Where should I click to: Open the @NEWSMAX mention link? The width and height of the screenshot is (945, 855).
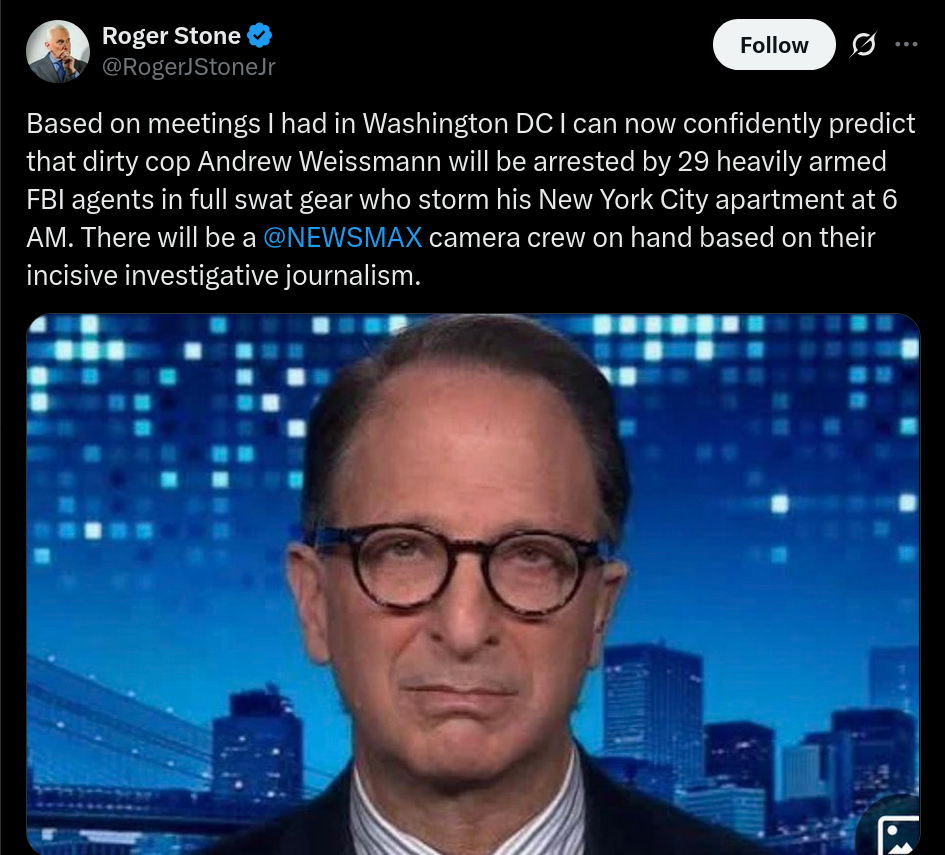(342, 237)
